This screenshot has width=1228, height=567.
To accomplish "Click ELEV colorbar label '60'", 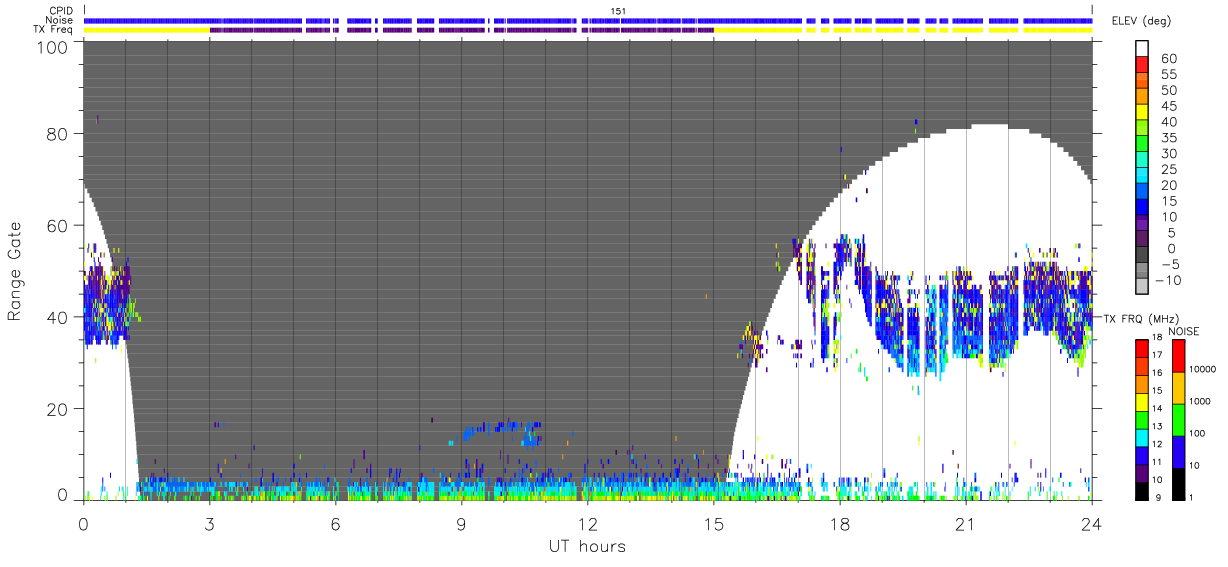I will 1167,59.
